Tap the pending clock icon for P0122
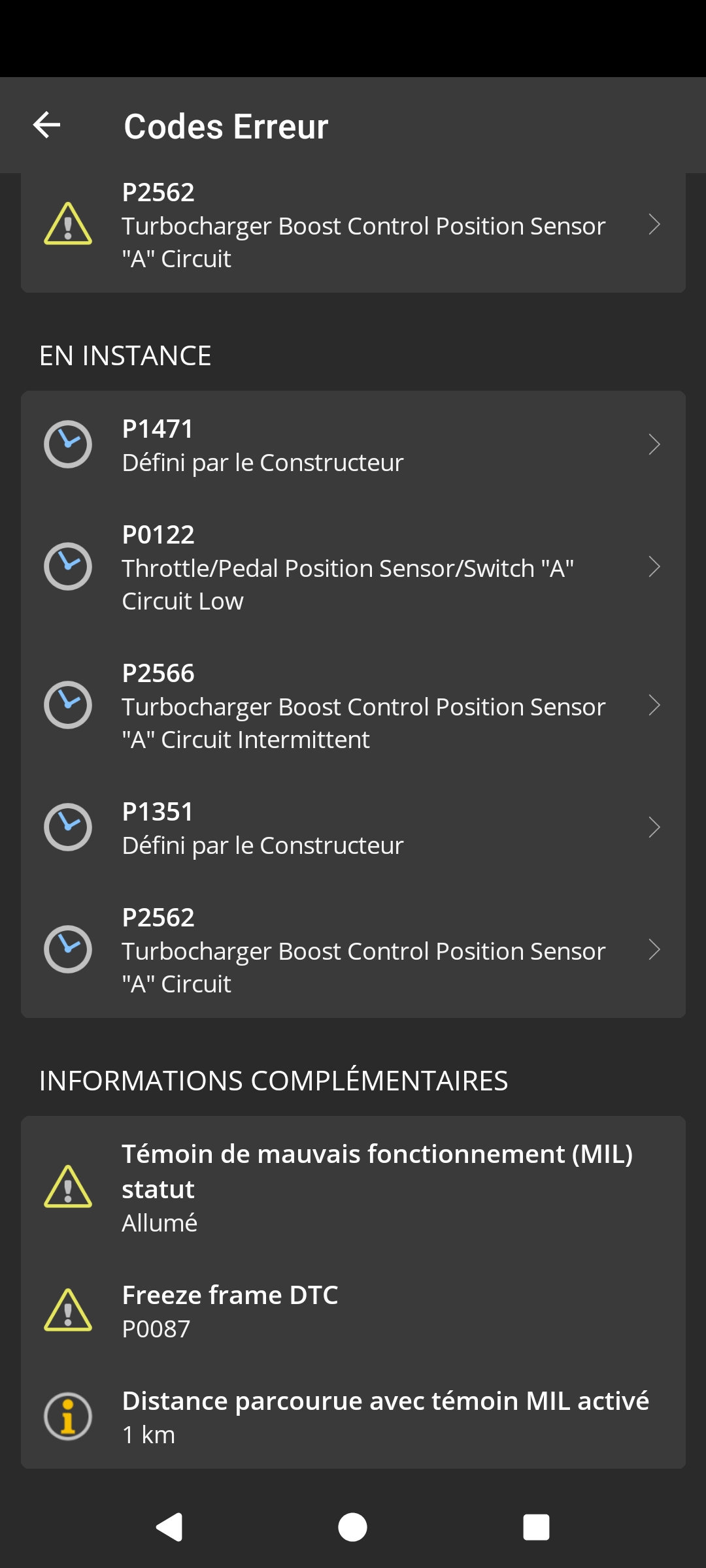The height and width of the screenshot is (1568, 706). click(x=68, y=566)
